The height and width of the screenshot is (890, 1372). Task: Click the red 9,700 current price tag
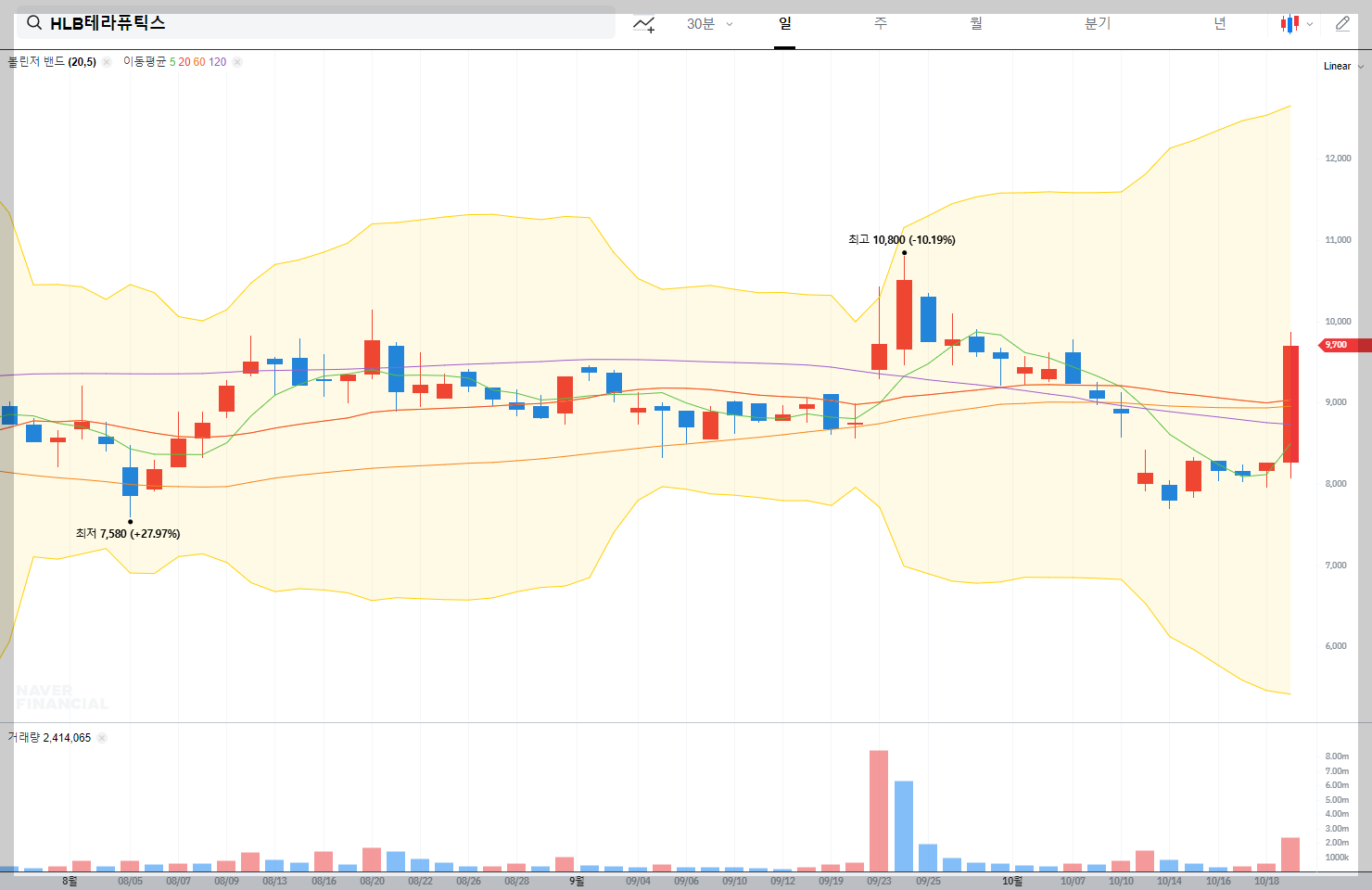coord(1345,345)
